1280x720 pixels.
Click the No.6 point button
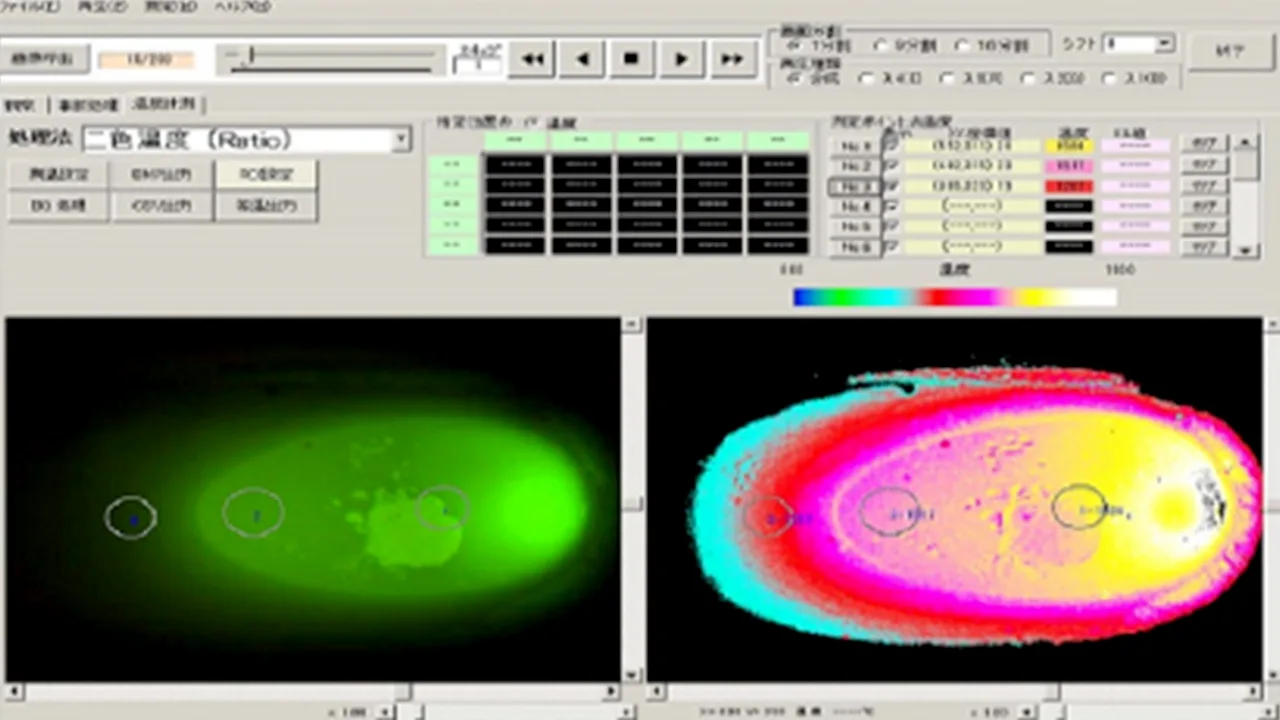855,247
